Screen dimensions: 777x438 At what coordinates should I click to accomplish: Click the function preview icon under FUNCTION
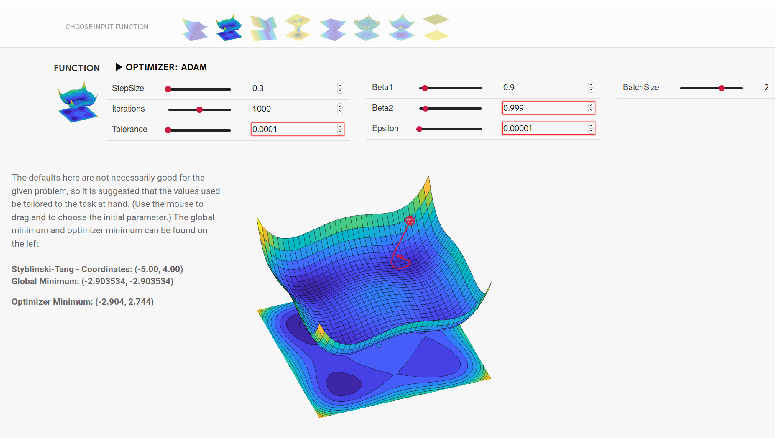point(78,103)
